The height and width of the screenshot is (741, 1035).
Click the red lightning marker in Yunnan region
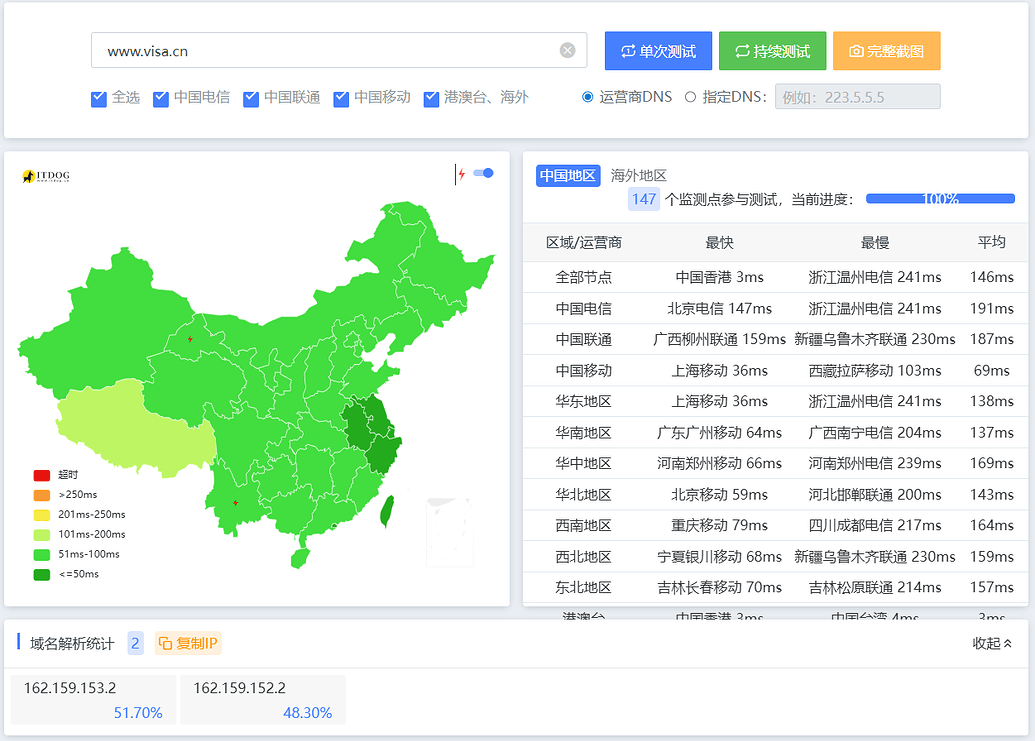(236, 503)
